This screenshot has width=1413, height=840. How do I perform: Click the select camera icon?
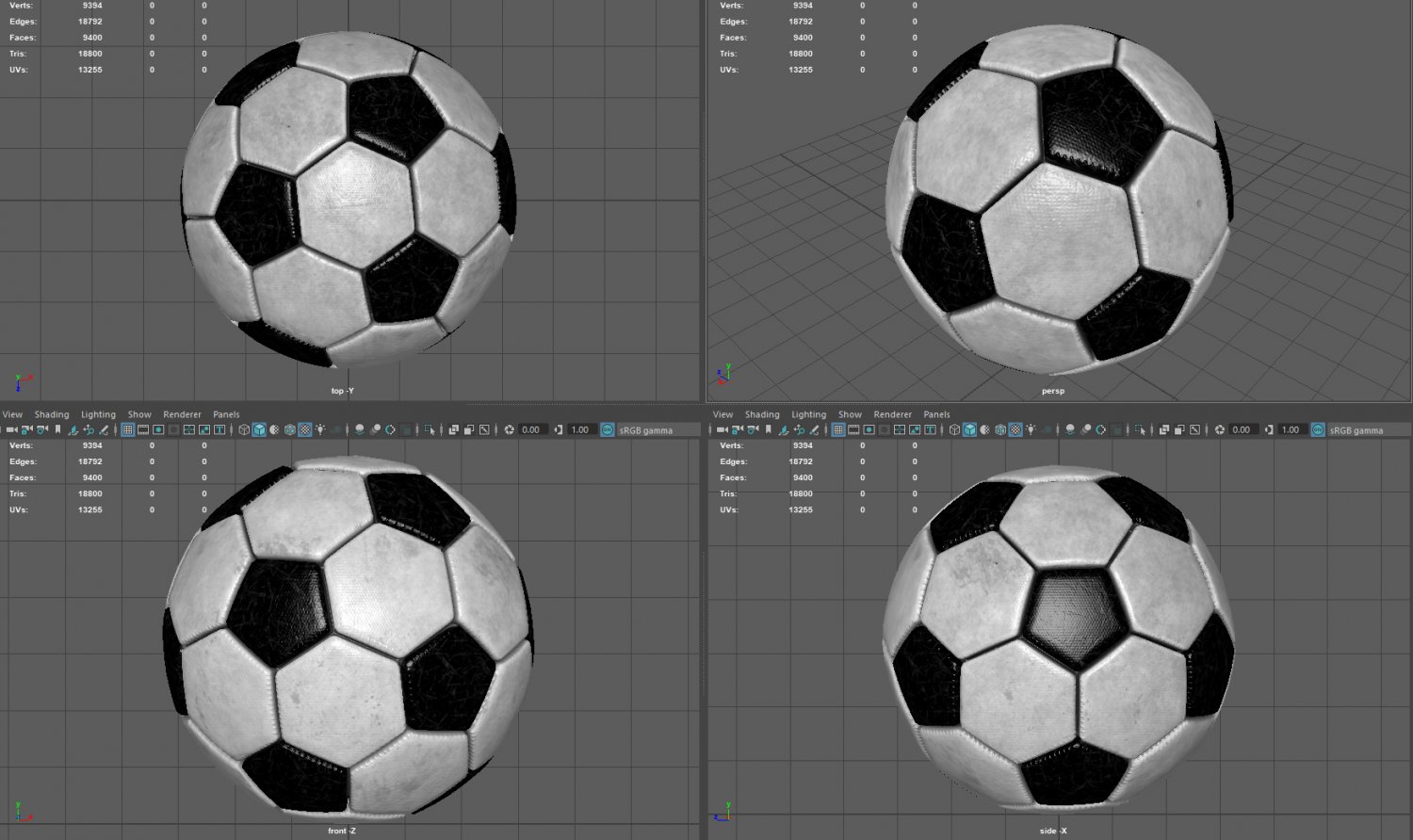click(12, 430)
